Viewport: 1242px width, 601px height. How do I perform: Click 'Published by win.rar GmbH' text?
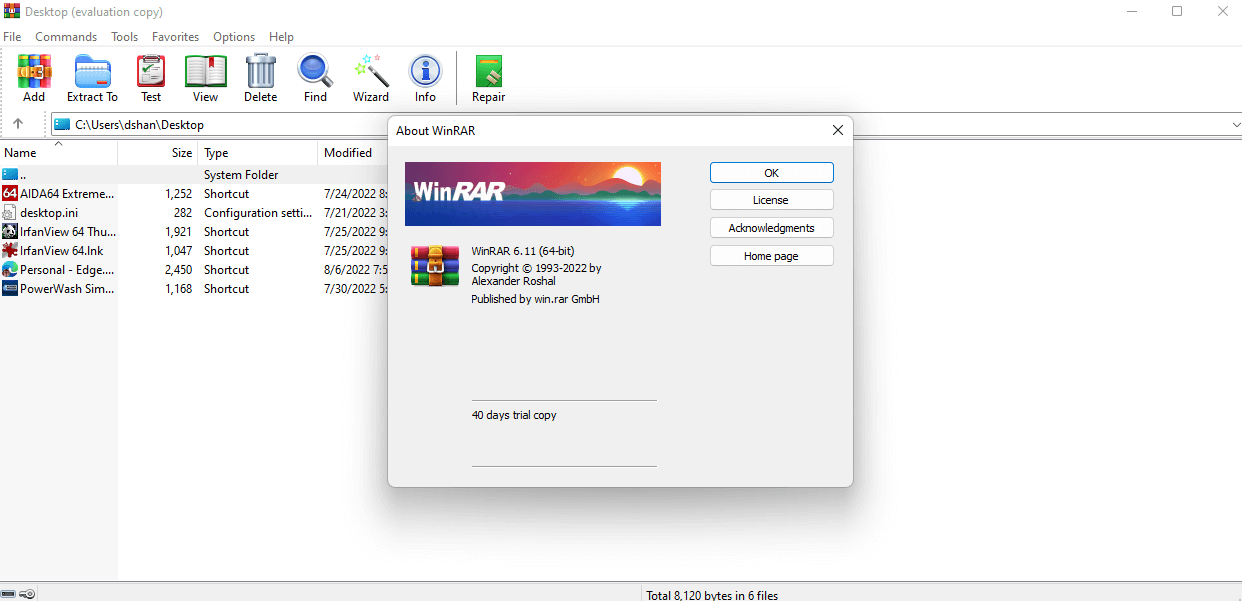coord(535,299)
